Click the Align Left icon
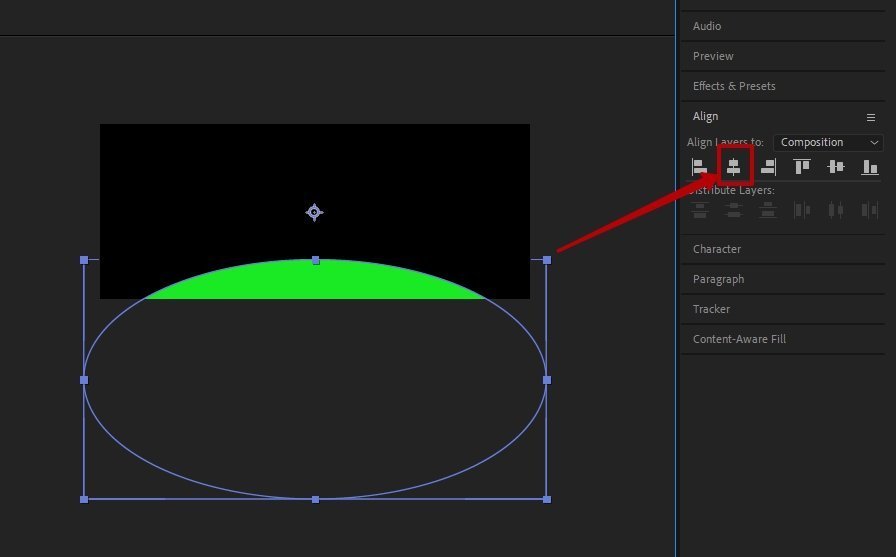The image size is (896, 557). point(699,167)
